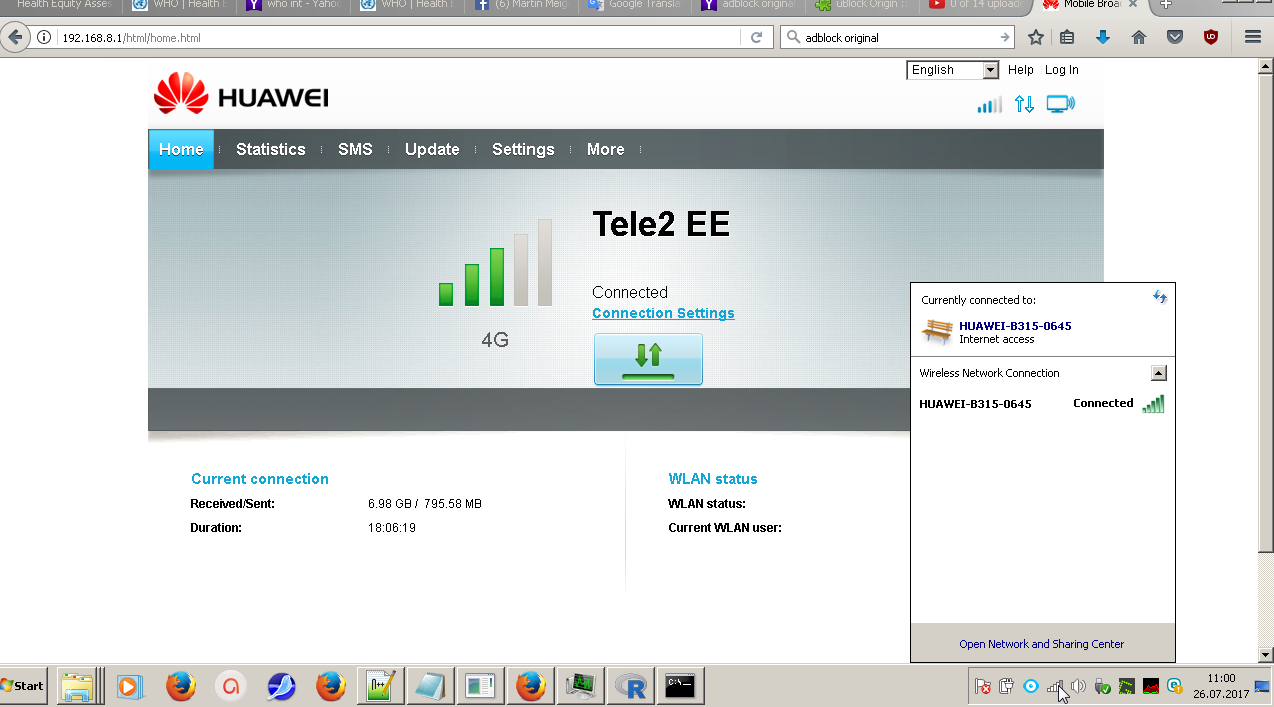Image resolution: width=1274 pixels, height=707 pixels.
Task: Open the Connection Settings link
Action: click(663, 313)
